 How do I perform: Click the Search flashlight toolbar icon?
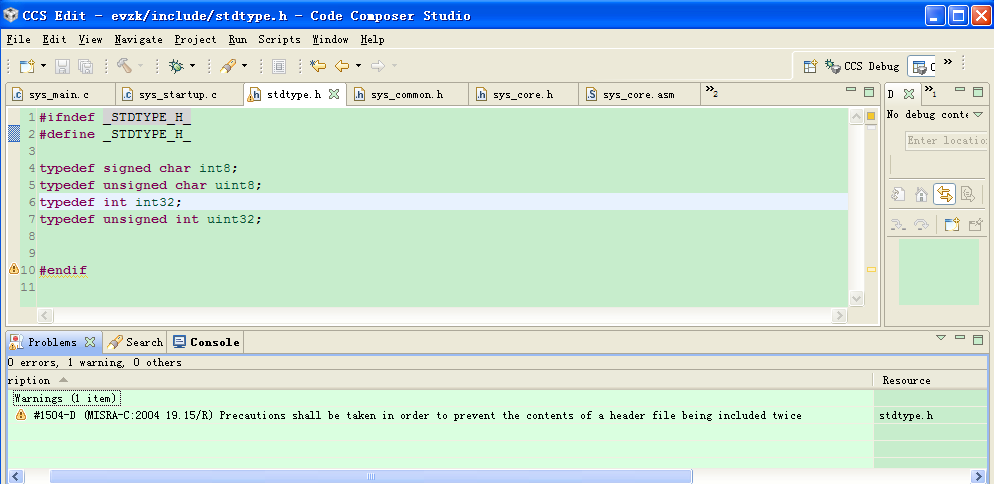[228, 65]
